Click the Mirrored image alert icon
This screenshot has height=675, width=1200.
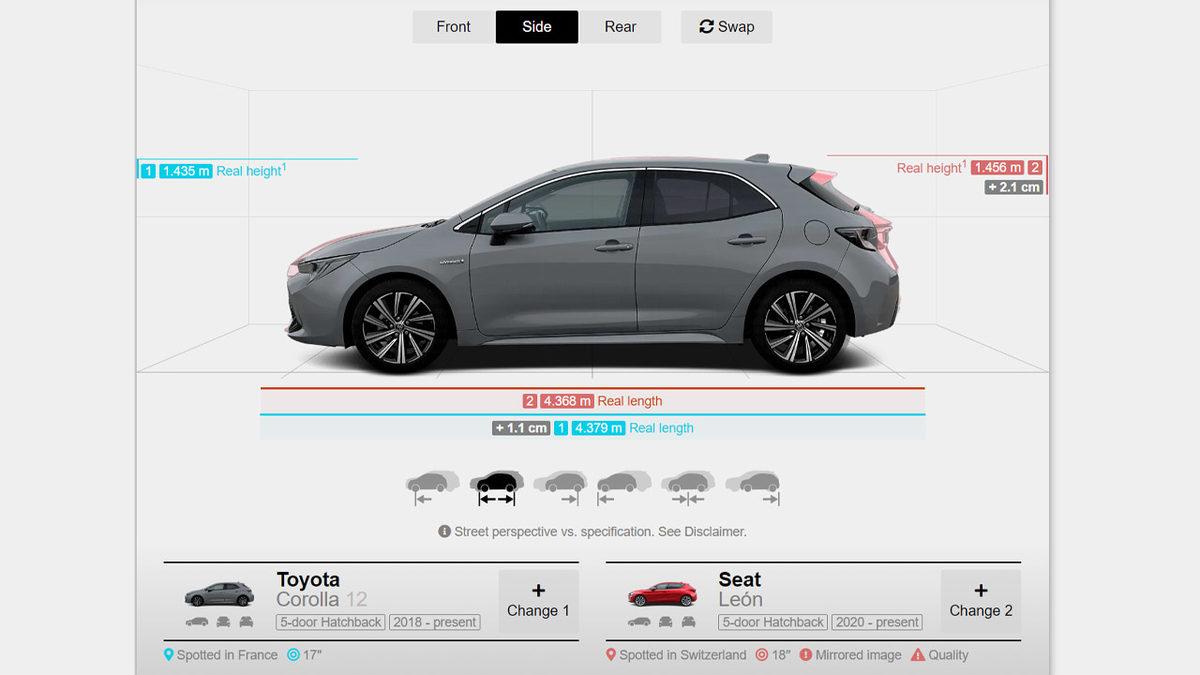(x=805, y=655)
